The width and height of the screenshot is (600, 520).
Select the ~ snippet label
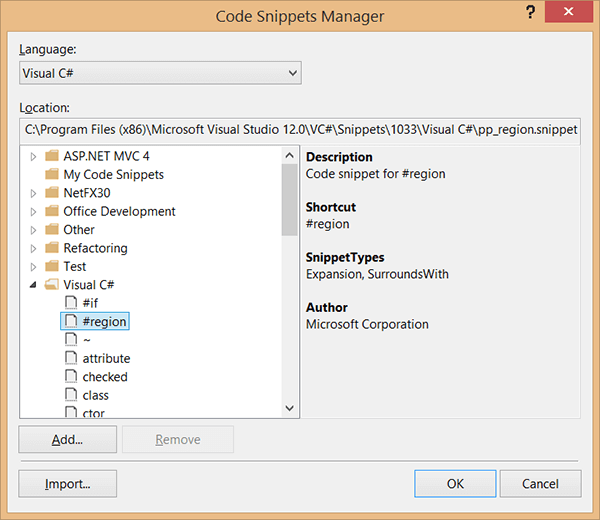[x=87, y=340]
